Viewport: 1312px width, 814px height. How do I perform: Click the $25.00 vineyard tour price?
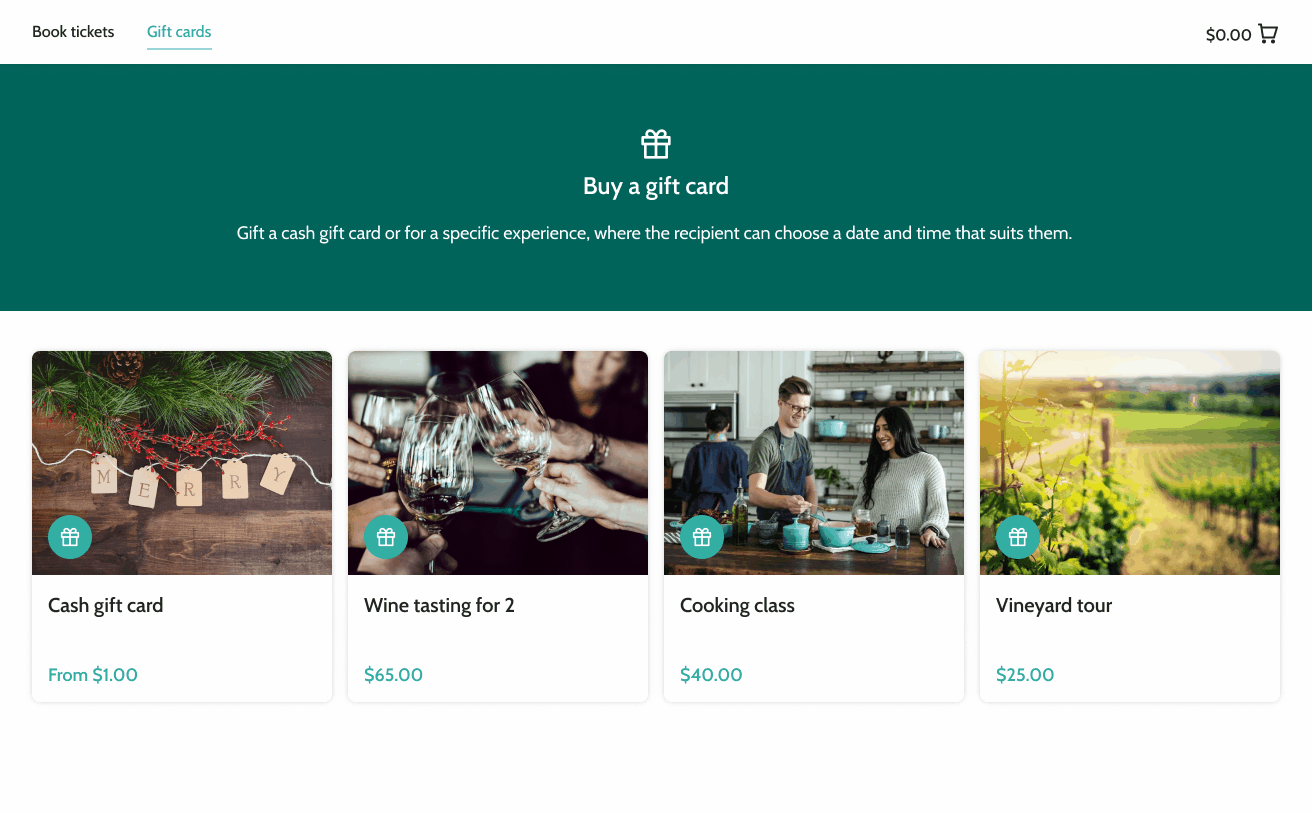click(x=1025, y=675)
